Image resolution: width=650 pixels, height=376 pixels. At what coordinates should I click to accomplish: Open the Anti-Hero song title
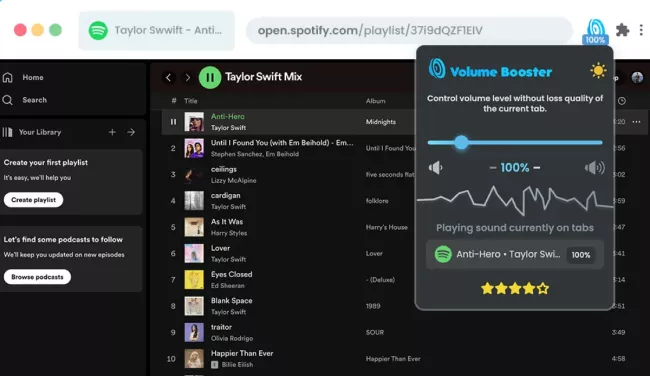point(228,116)
